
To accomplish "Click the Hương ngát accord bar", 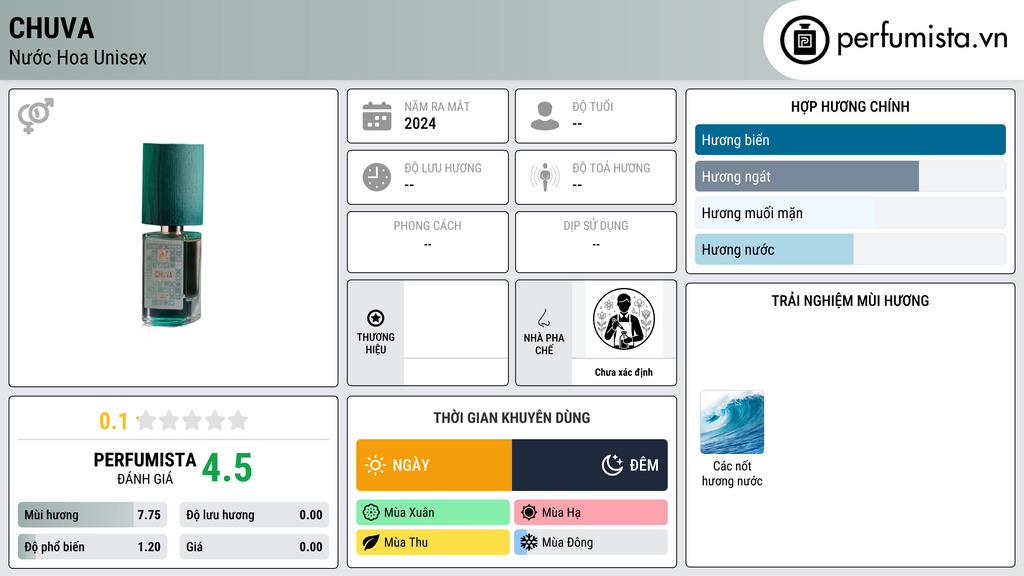I will click(850, 176).
